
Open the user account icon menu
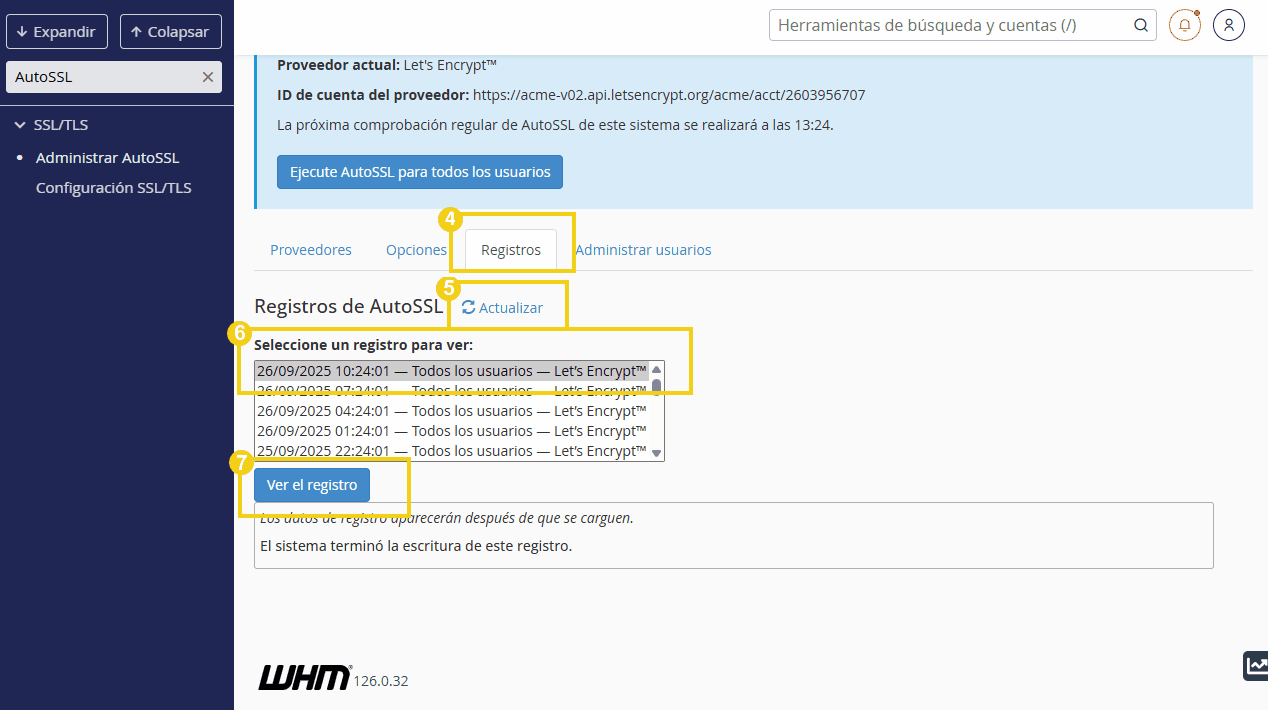coord(1228,26)
